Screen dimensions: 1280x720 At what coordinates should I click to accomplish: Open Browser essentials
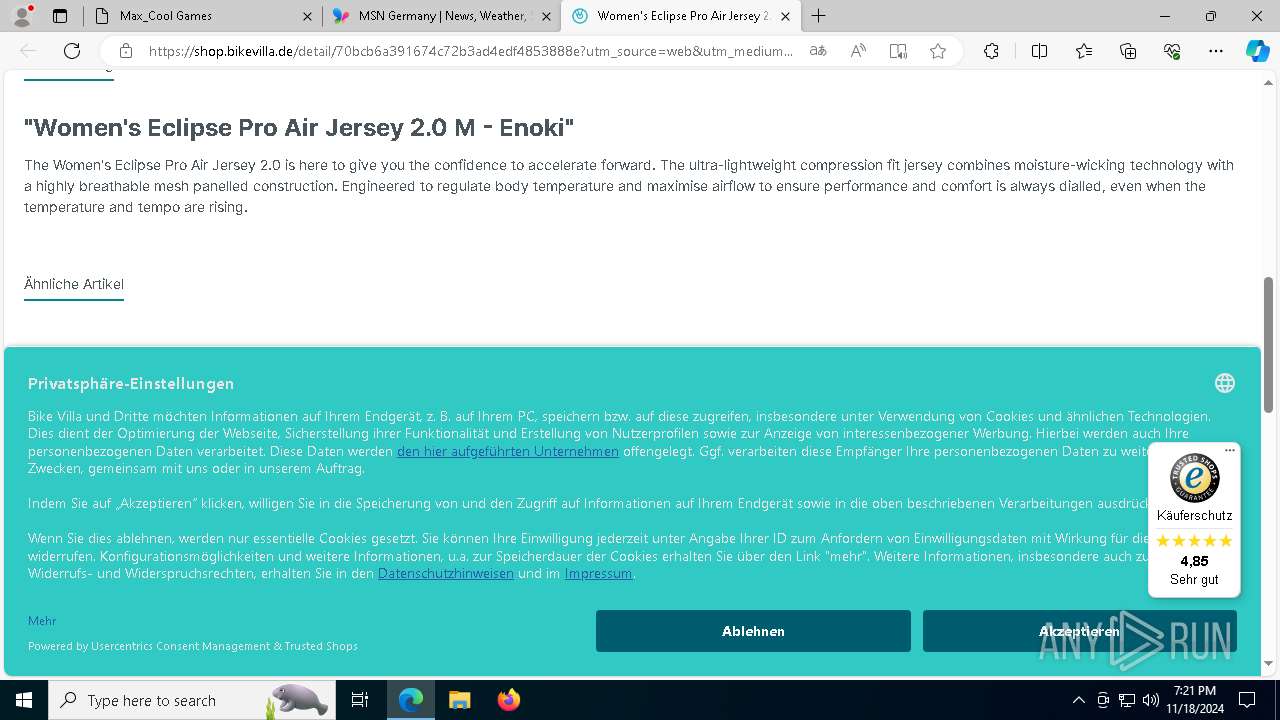[1172, 51]
